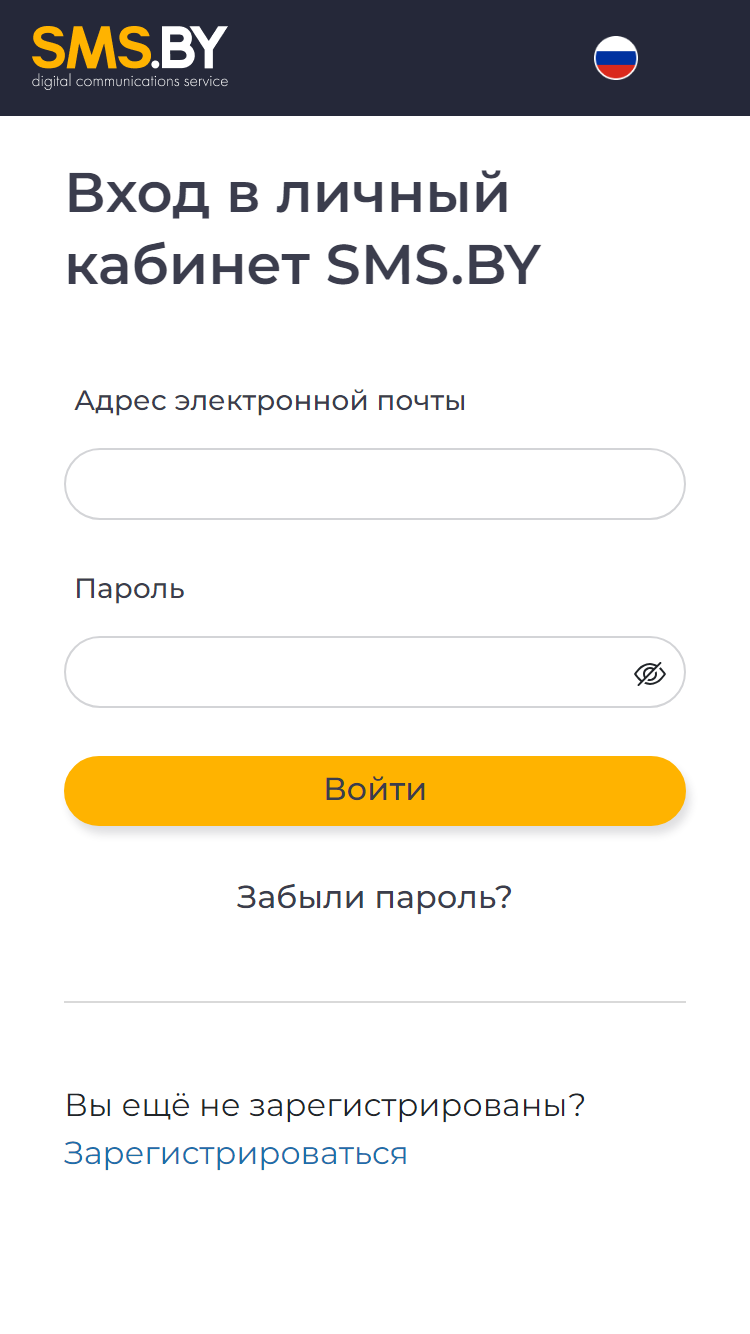
Task: Click the orange SMS part of logo
Action: [92, 48]
